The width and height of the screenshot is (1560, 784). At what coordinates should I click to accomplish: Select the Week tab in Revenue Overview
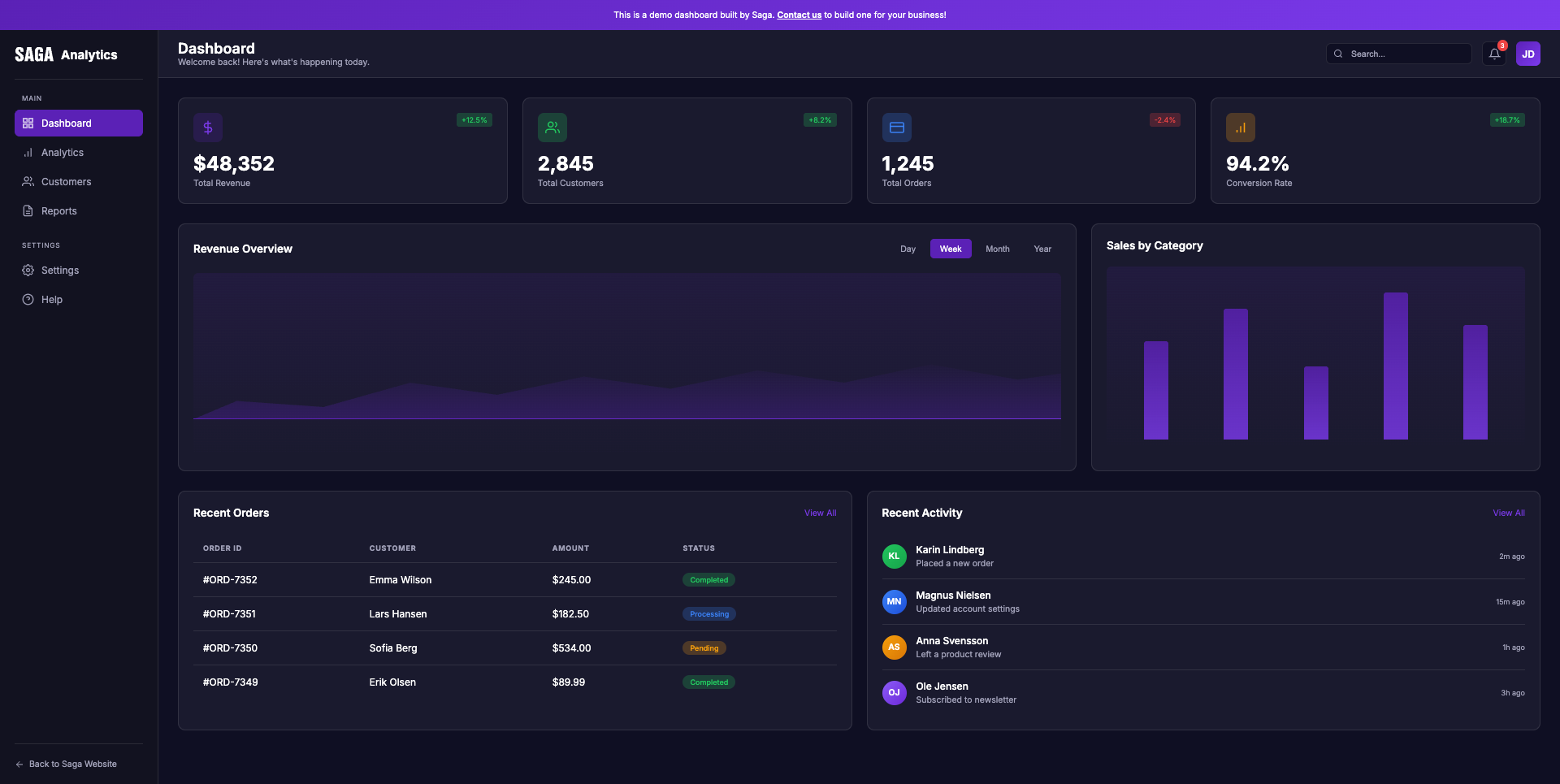[950, 249]
